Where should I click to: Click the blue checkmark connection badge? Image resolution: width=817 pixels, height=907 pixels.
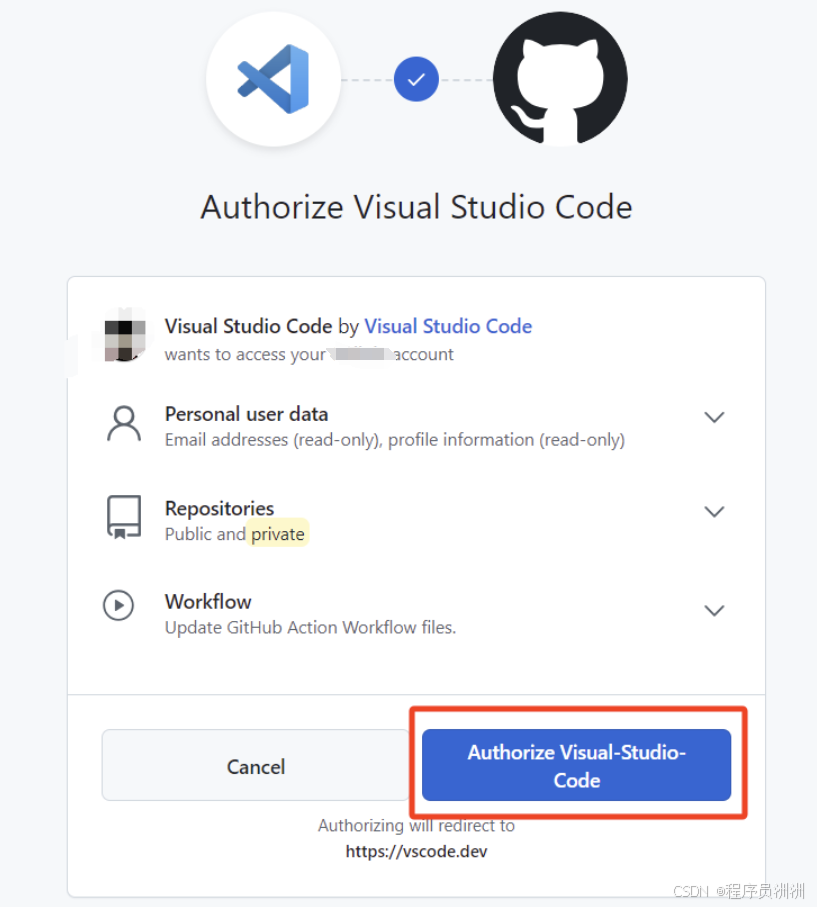pos(416,79)
